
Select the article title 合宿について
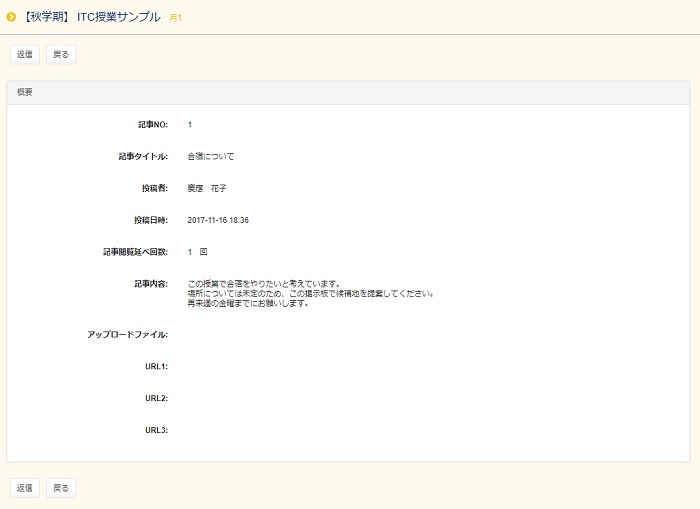click(211, 156)
